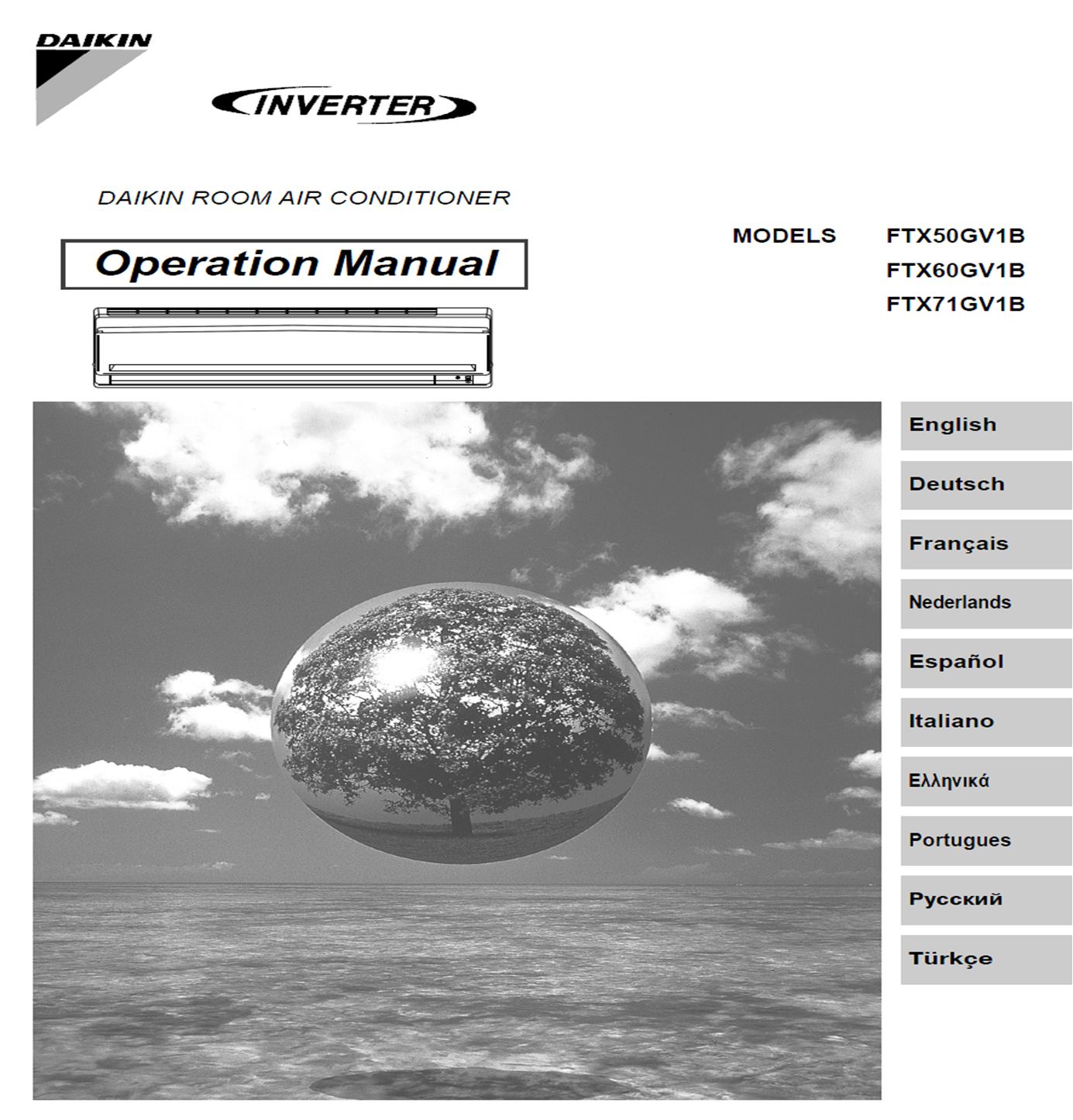This screenshot has width=1073, height=1120.
Task: Click the air conditioner unit illustration
Action: click(x=292, y=347)
